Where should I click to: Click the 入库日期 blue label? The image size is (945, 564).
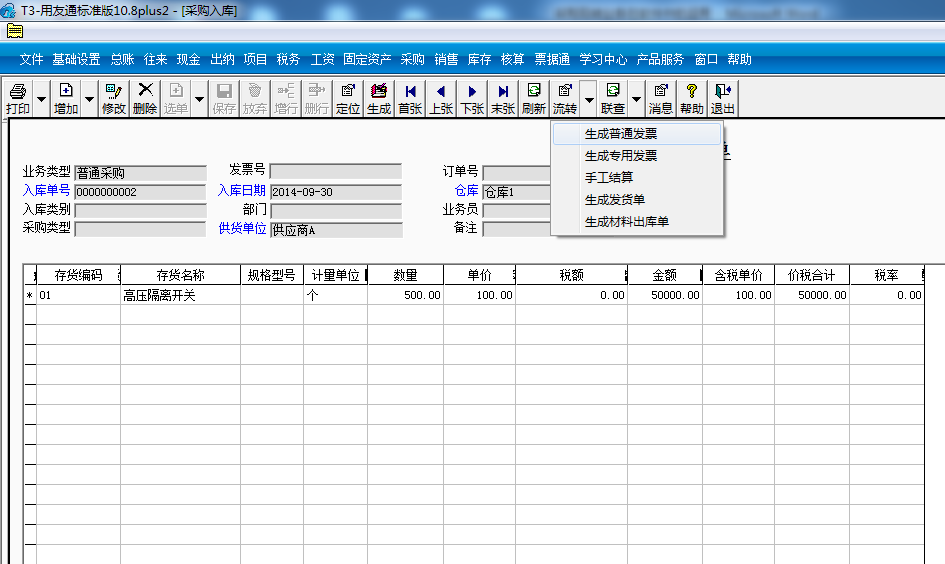click(x=242, y=191)
